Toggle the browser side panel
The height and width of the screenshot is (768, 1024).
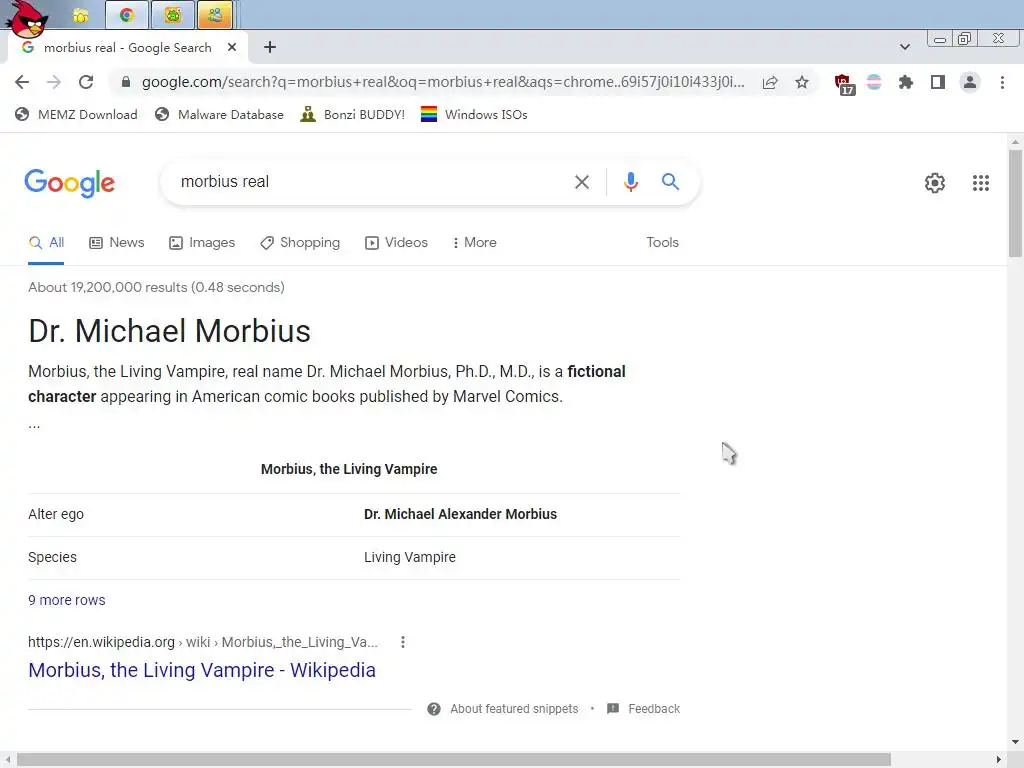click(938, 82)
